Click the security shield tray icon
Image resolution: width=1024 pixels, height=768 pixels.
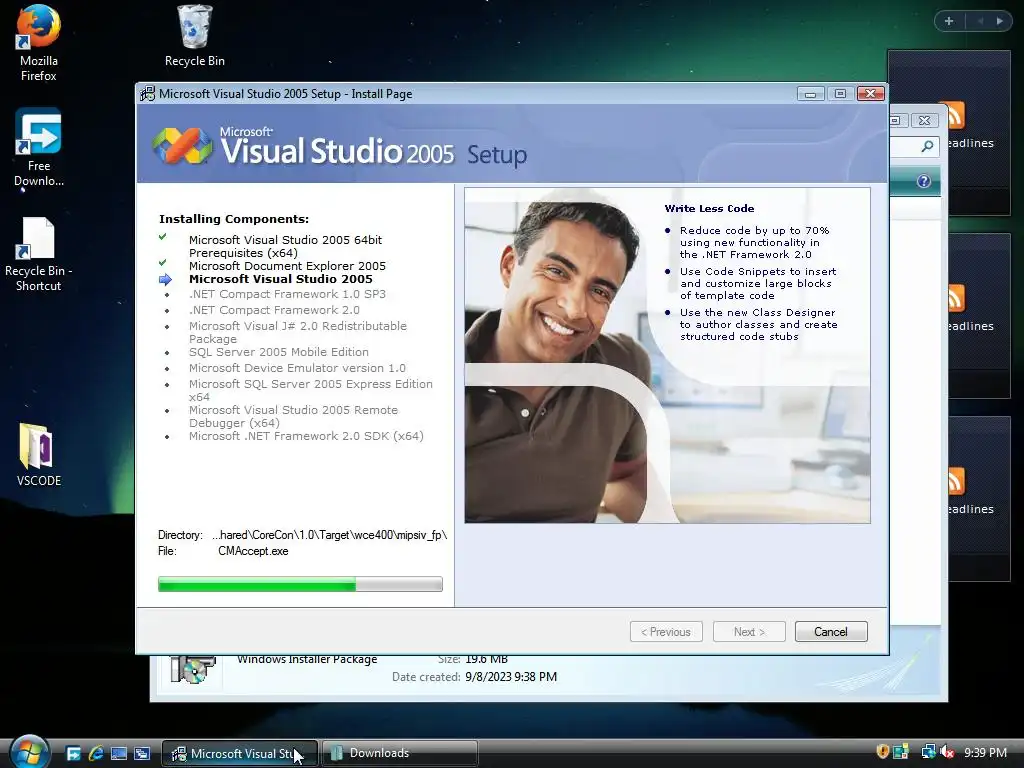tap(882, 752)
